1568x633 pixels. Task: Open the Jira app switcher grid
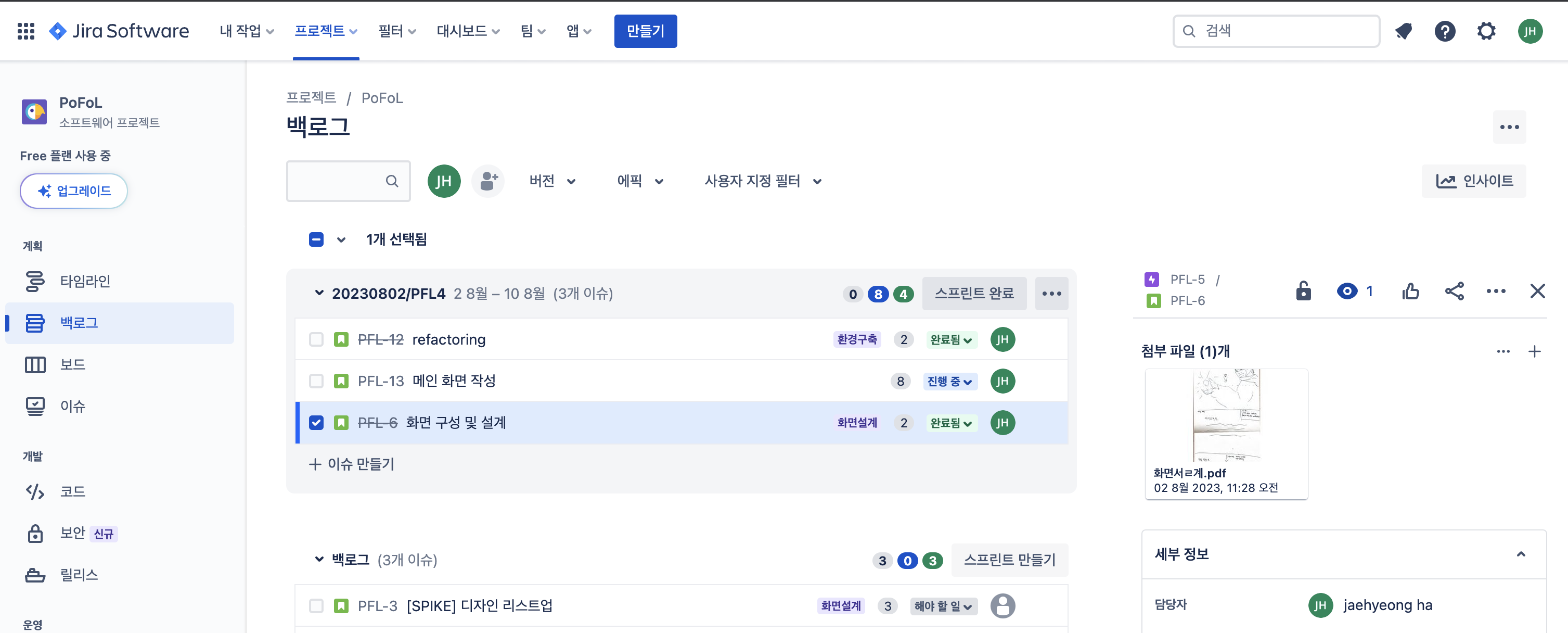click(x=25, y=31)
